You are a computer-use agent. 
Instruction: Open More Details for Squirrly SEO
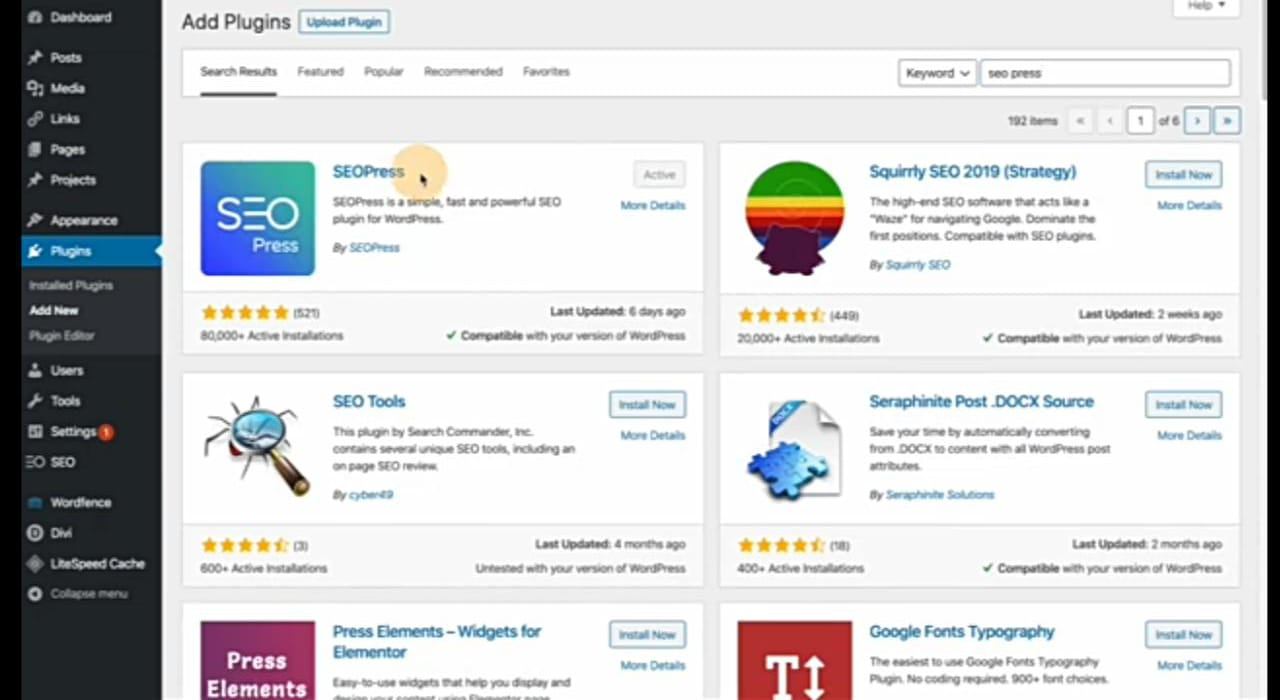point(1189,205)
